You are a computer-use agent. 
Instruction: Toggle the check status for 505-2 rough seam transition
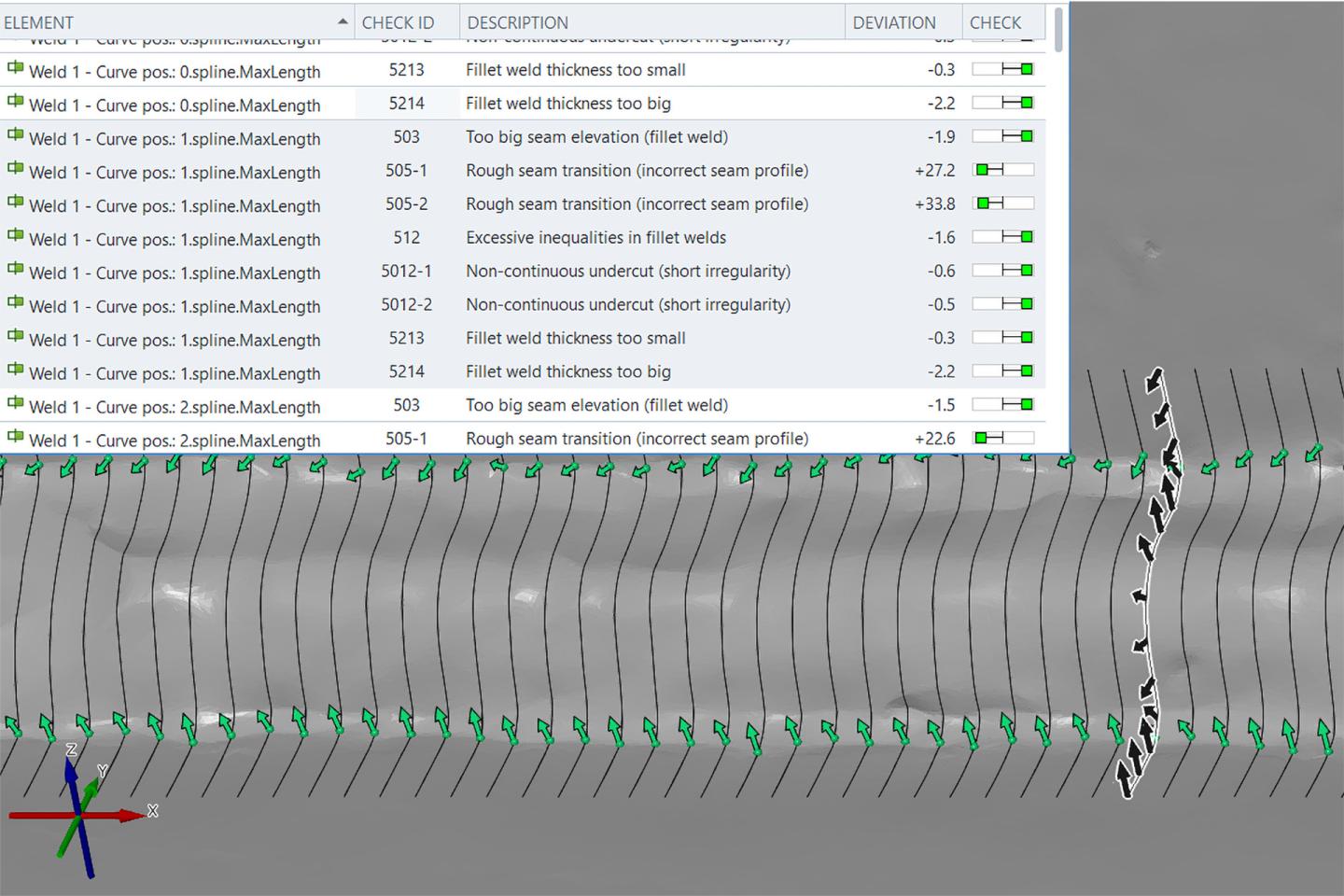pos(1003,203)
